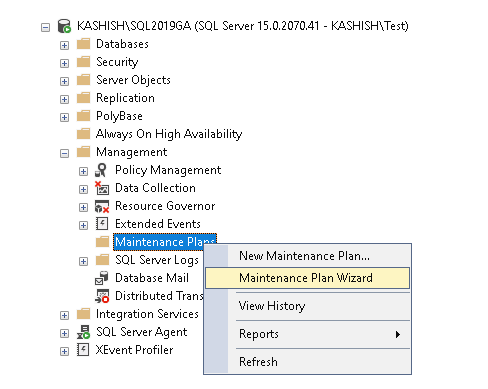This screenshot has width=488, height=389.
Task: Expand the Extended Events node
Action: (x=83, y=225)
